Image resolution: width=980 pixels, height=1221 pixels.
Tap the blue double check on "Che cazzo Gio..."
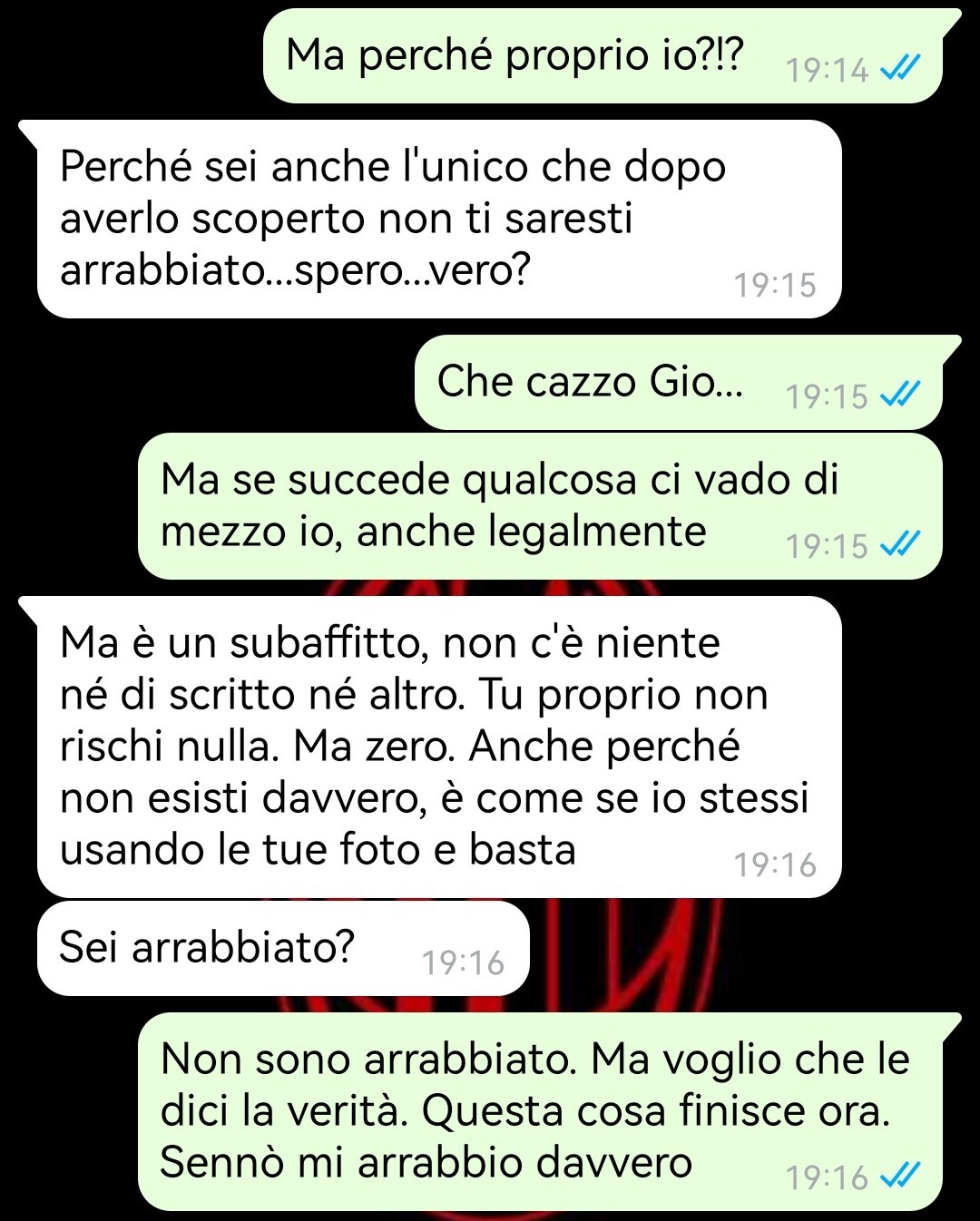901,394
